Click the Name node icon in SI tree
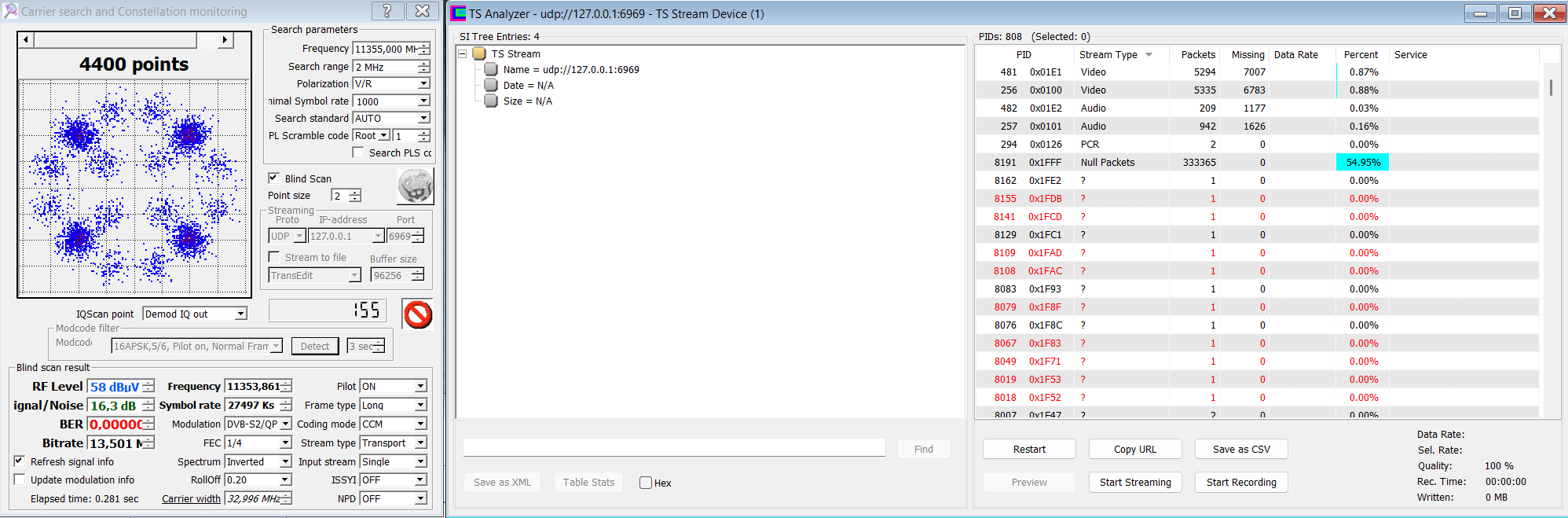The image size is (1568, 518). pyautogui.click(x=491, y=69)
